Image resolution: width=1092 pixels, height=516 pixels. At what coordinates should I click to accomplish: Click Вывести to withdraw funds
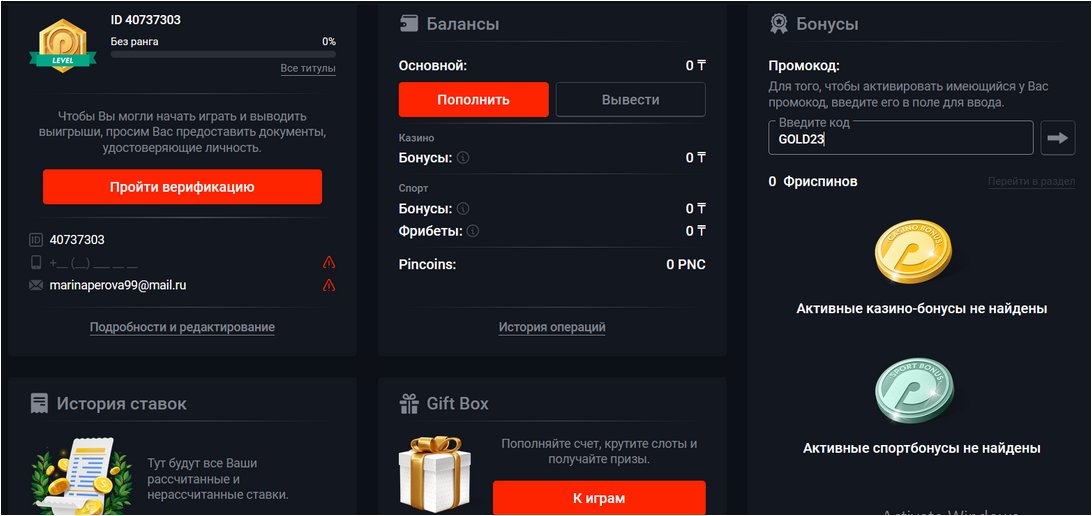[630, 100]
